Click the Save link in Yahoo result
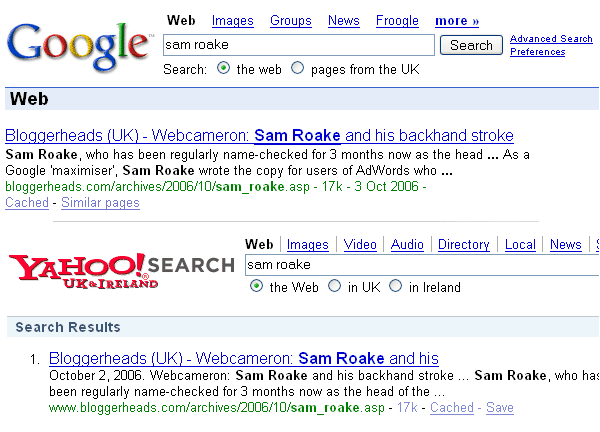 point(500,408)
